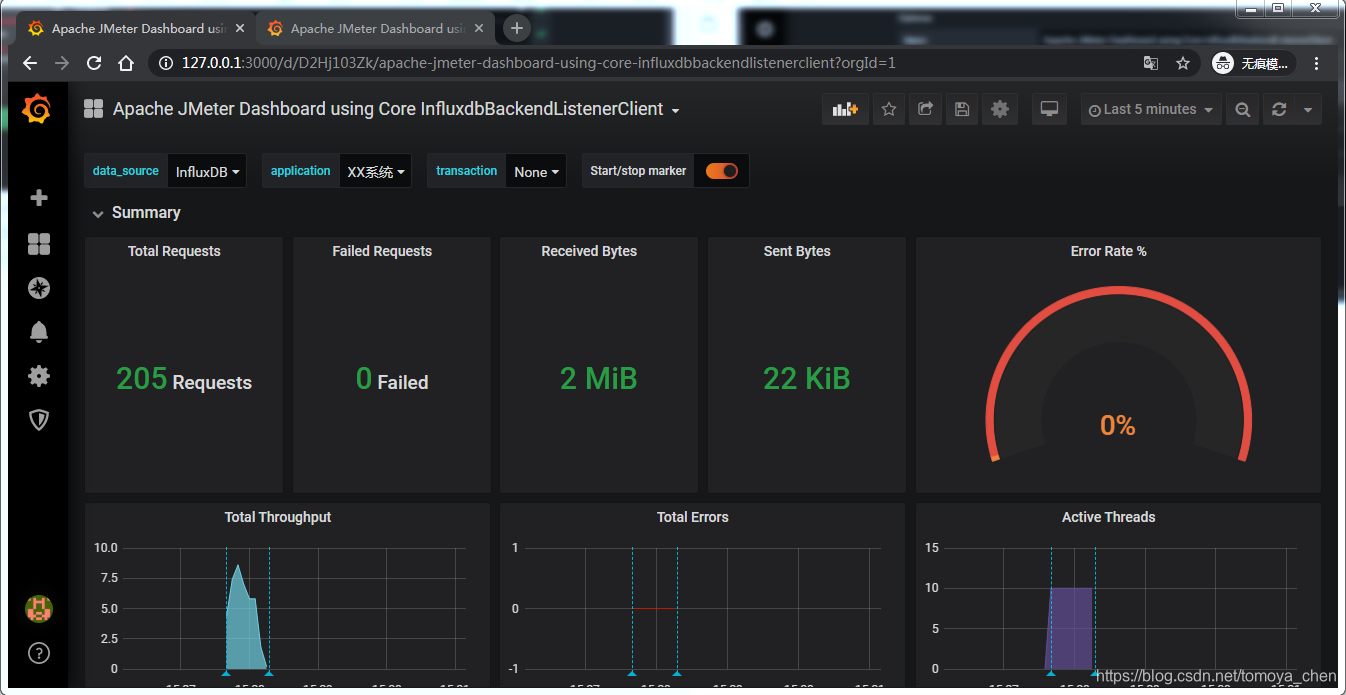1346x695 pixels.
Task: Reload the browser page
Action: 94,62
